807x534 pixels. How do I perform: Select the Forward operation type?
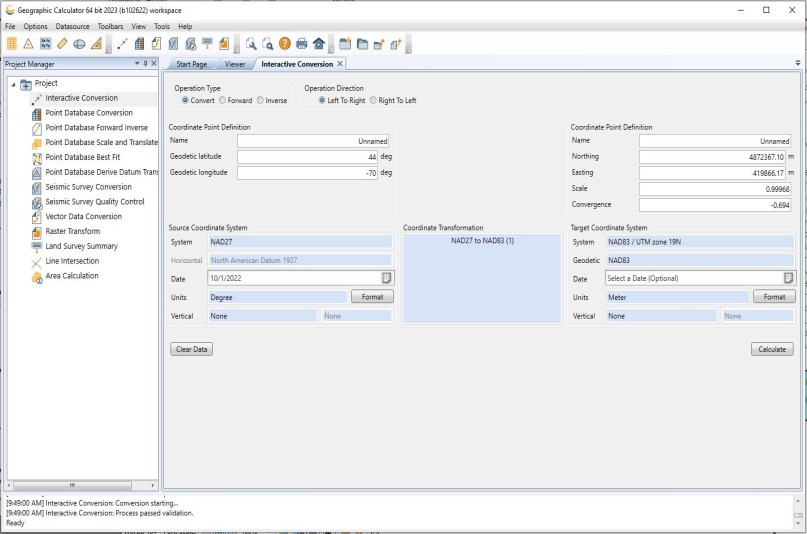[222, 100]
